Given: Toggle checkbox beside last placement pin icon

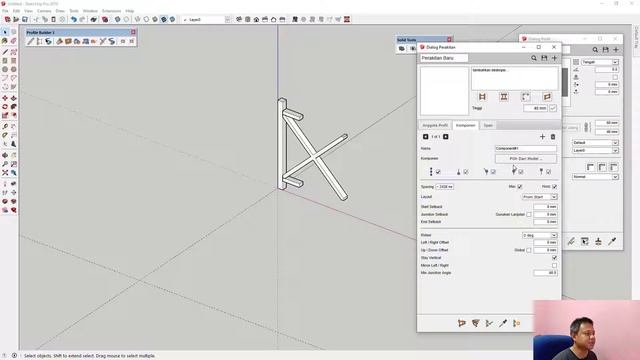Looking at the screenshot, I should [548, 172].
